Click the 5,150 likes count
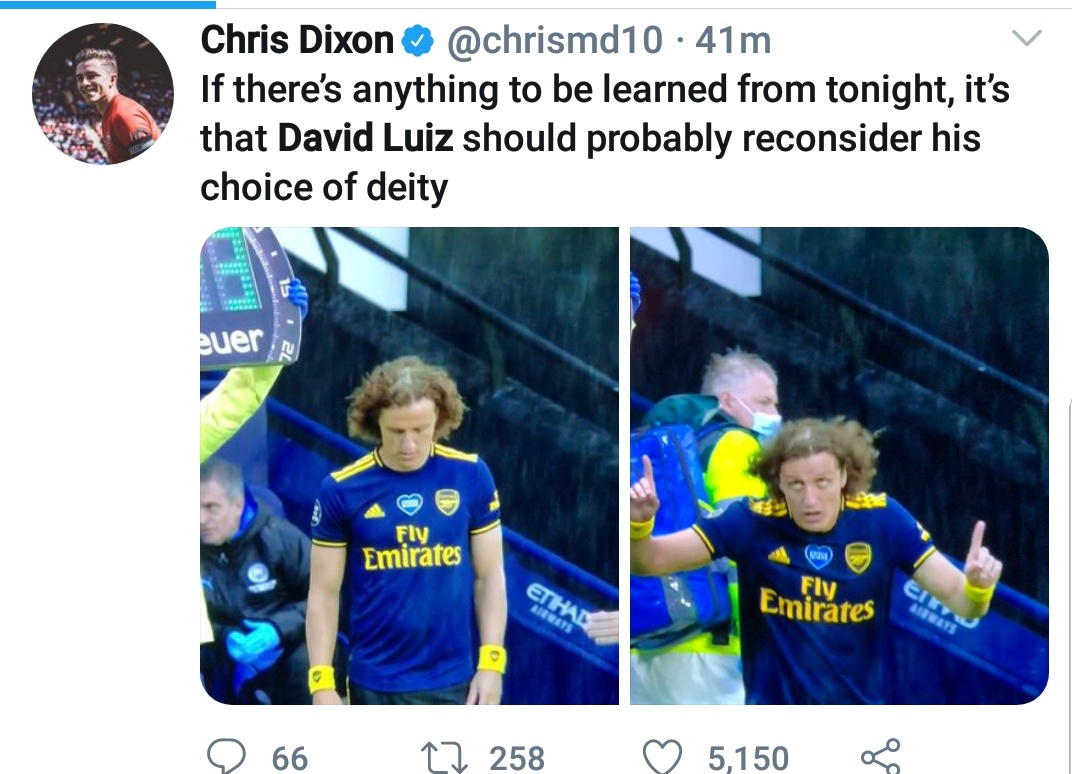Image resolution: width=1072 pixels, height=774 pixels. coord(748,758)
